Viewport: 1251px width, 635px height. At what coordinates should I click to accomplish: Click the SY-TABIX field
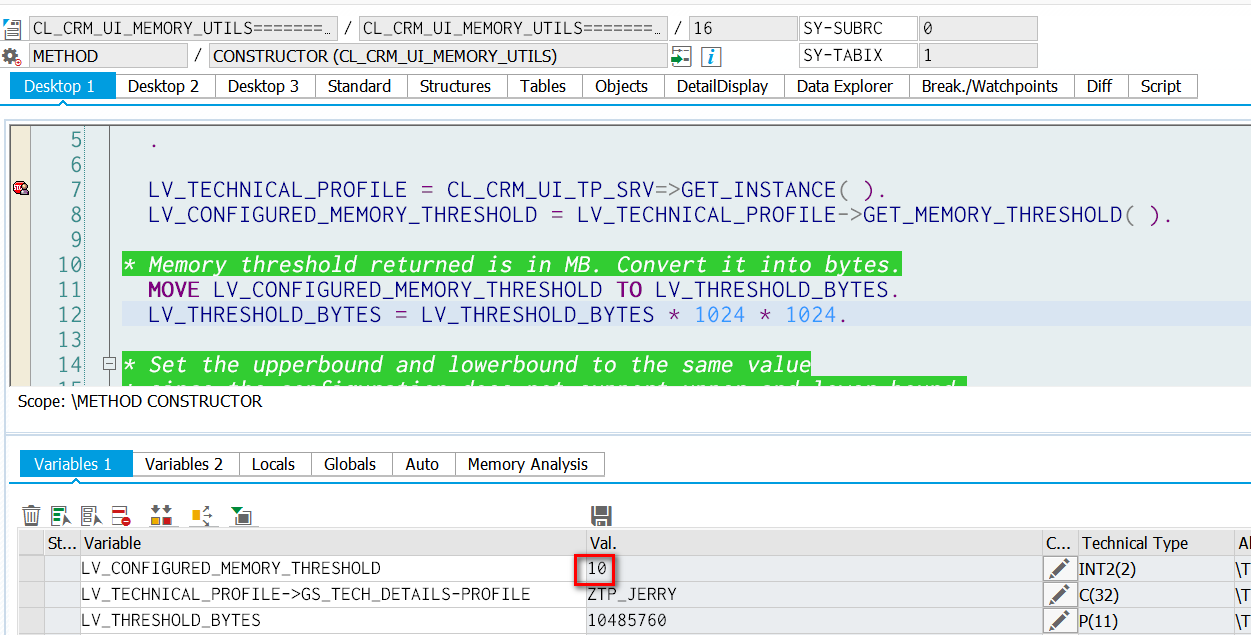pyautogui.click(x=858, y=56)
